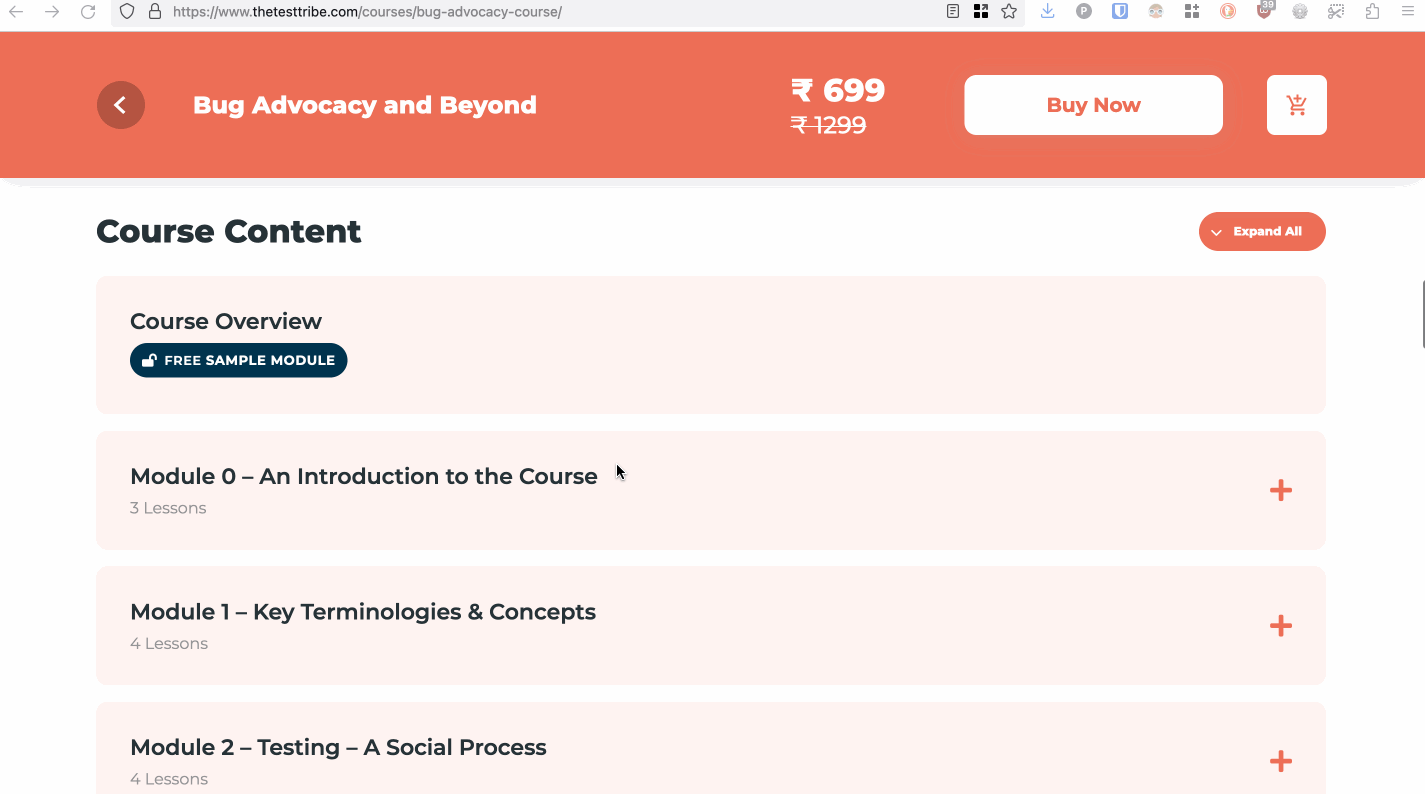Open the Firefox hamburger menu
This screenshot has height=794, width=1425.
tap(1407, 12)
